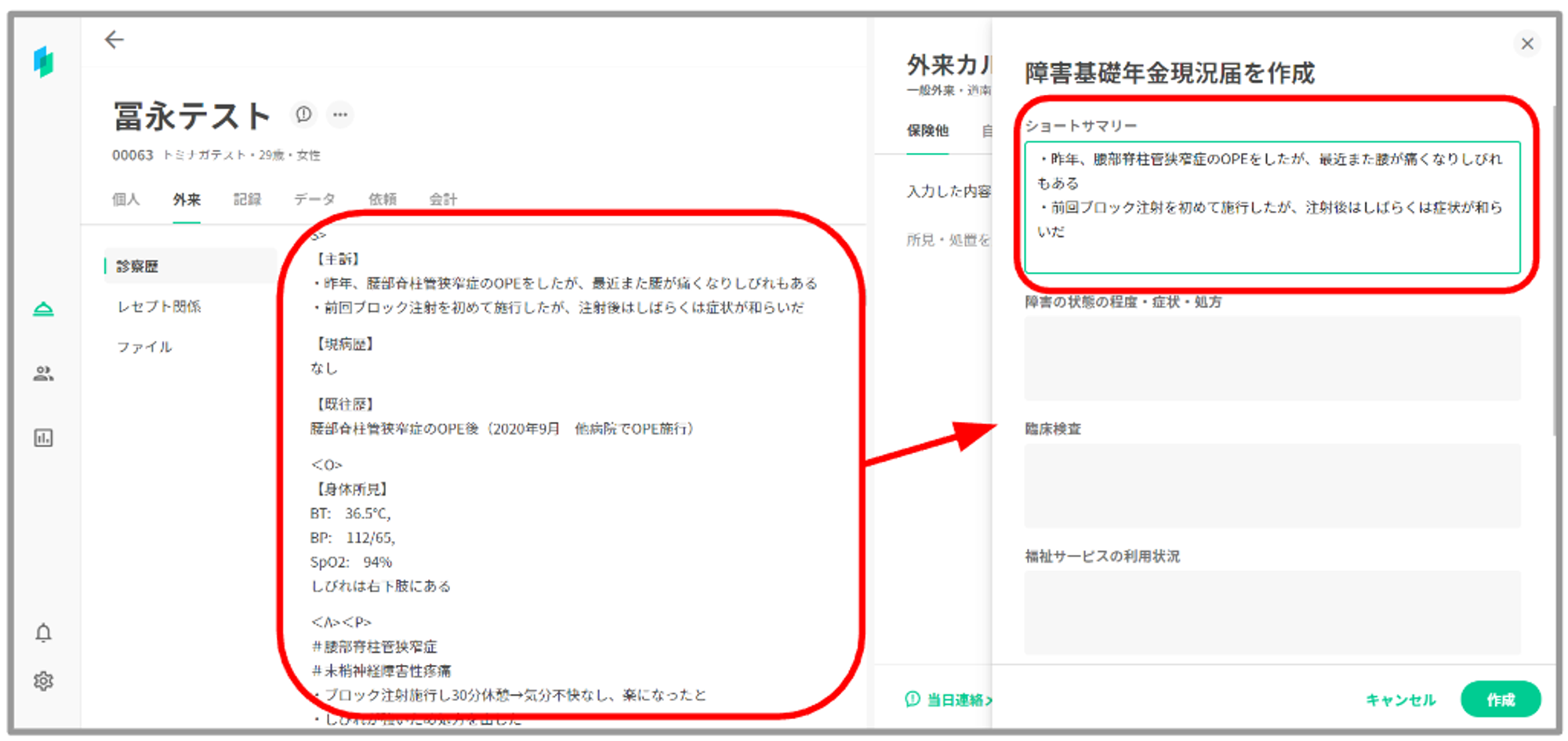Click the 【主訴】 heading text
Viewport: 1568px width, 741px height.
point(338,259)
